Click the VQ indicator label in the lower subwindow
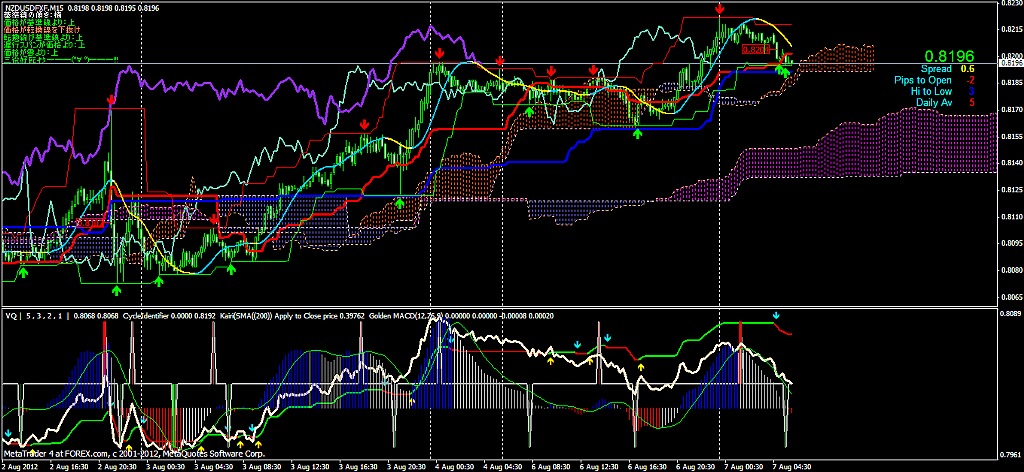Screen dimensions: 1024x472 click(10, 317)
